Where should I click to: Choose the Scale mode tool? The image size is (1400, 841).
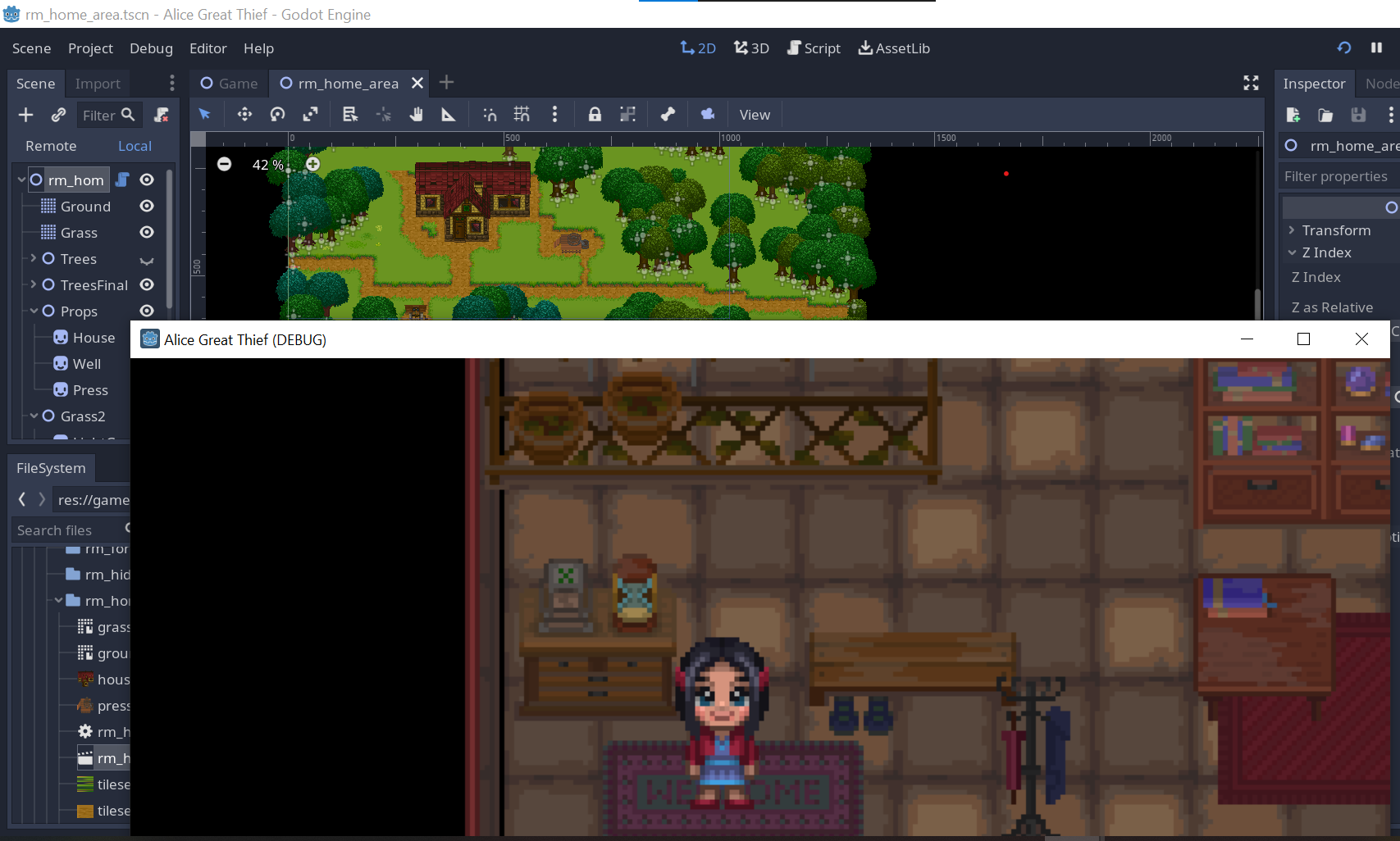coord(310,115)
